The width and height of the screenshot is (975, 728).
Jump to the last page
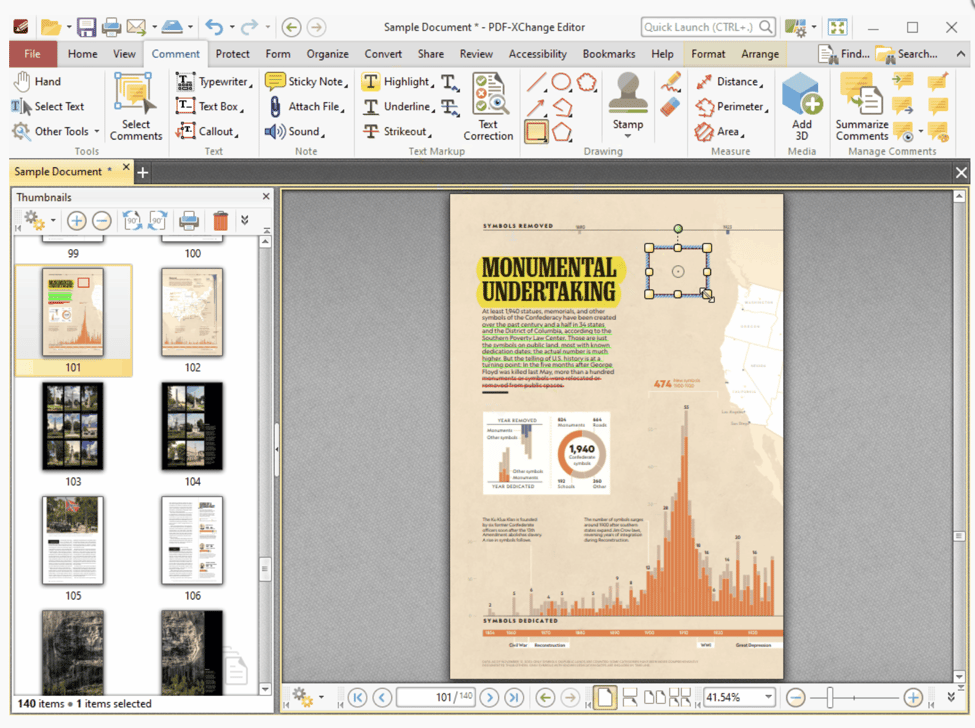[x=514, y=697]
